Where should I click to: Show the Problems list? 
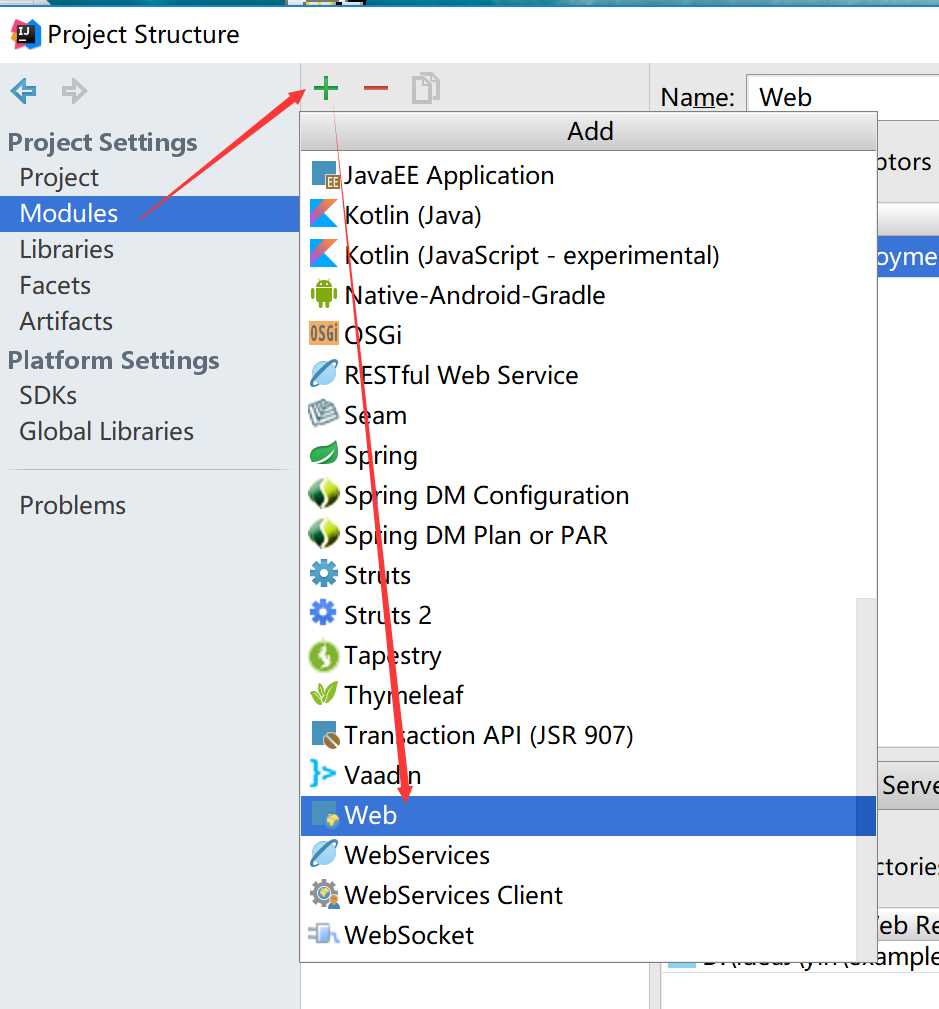pos(149,506)
